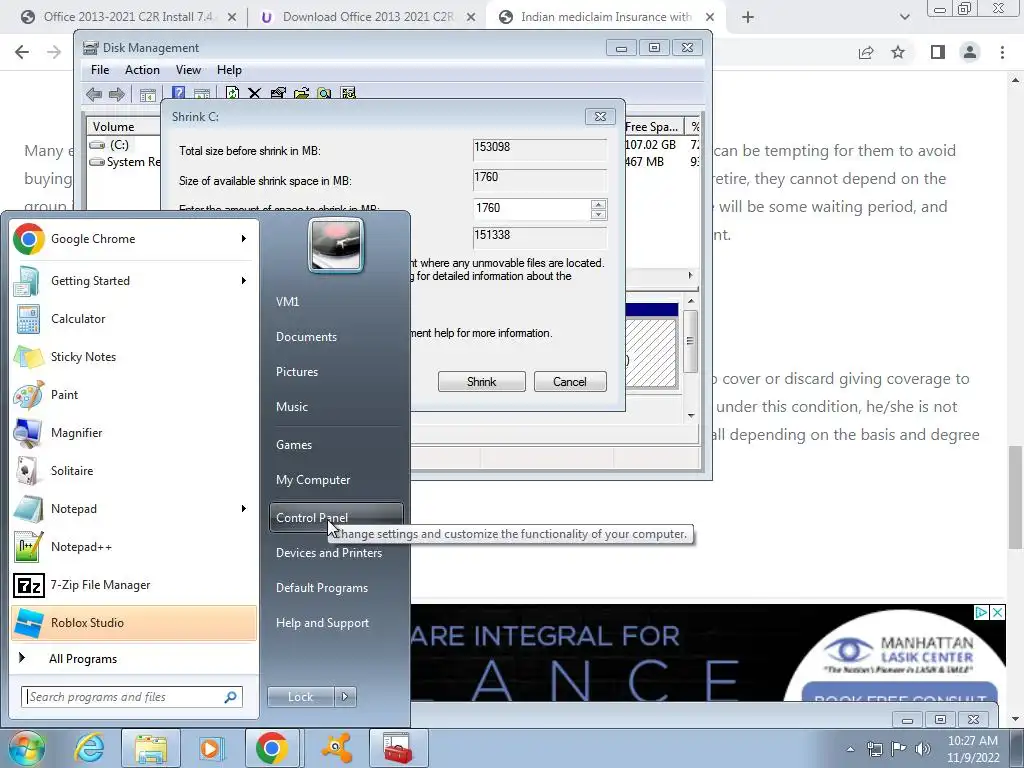The height and width of the screenshot is (768, 1024).
Task: Click Disk Management Forward toolbar arrow
Action: [x=117, y=94]
